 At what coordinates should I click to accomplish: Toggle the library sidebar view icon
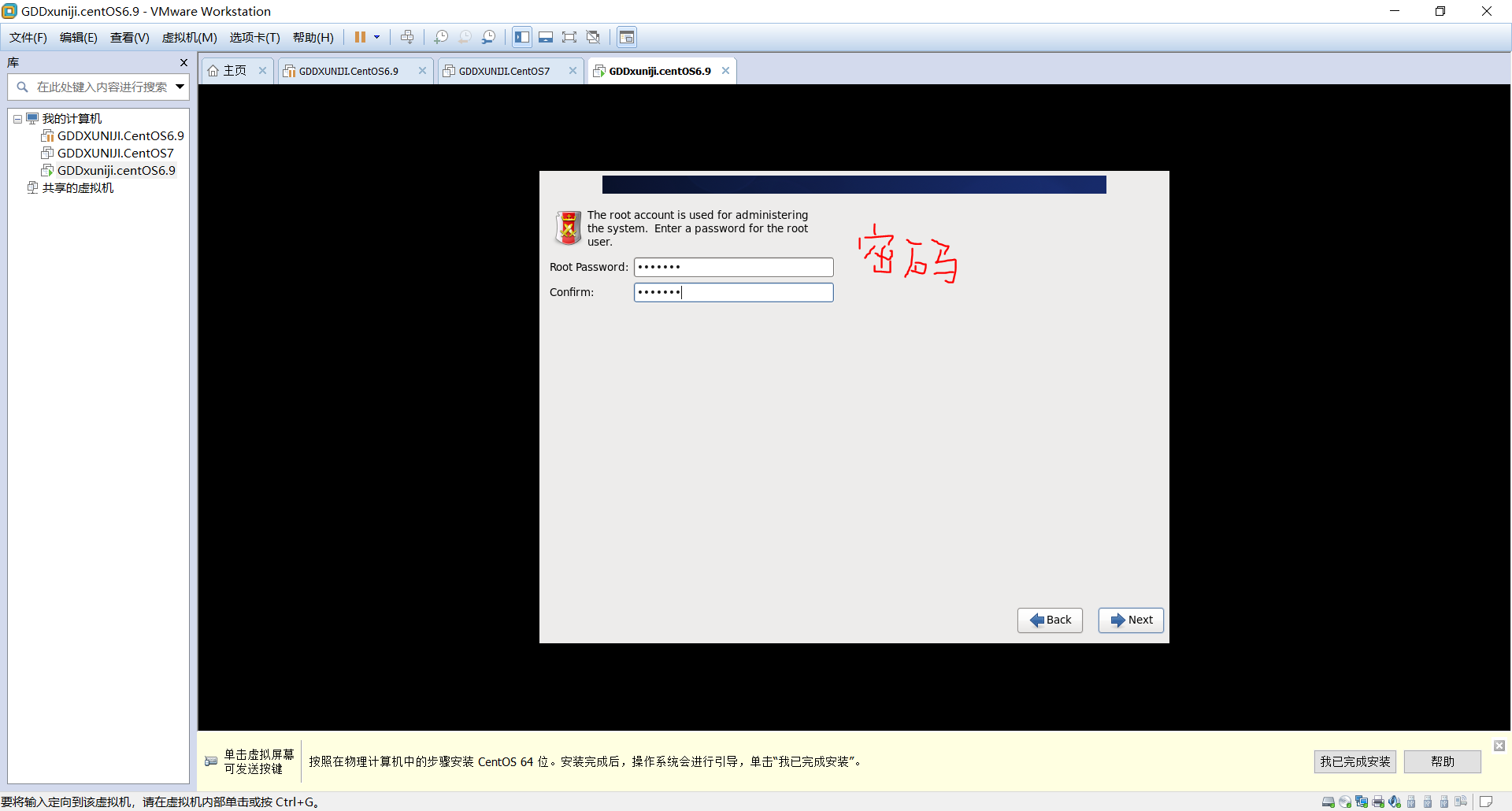522,37
